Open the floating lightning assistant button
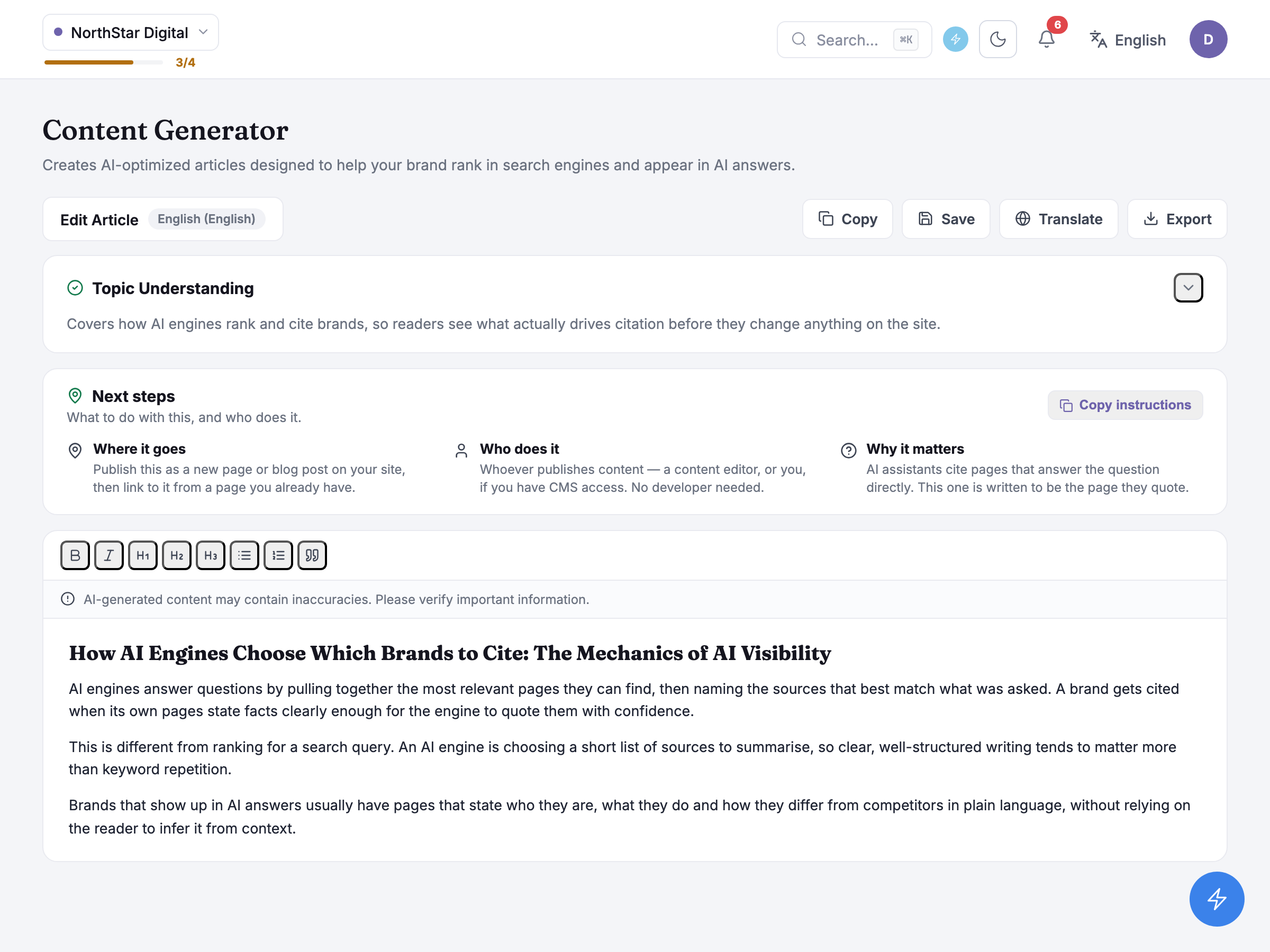 coord(1217,899)
